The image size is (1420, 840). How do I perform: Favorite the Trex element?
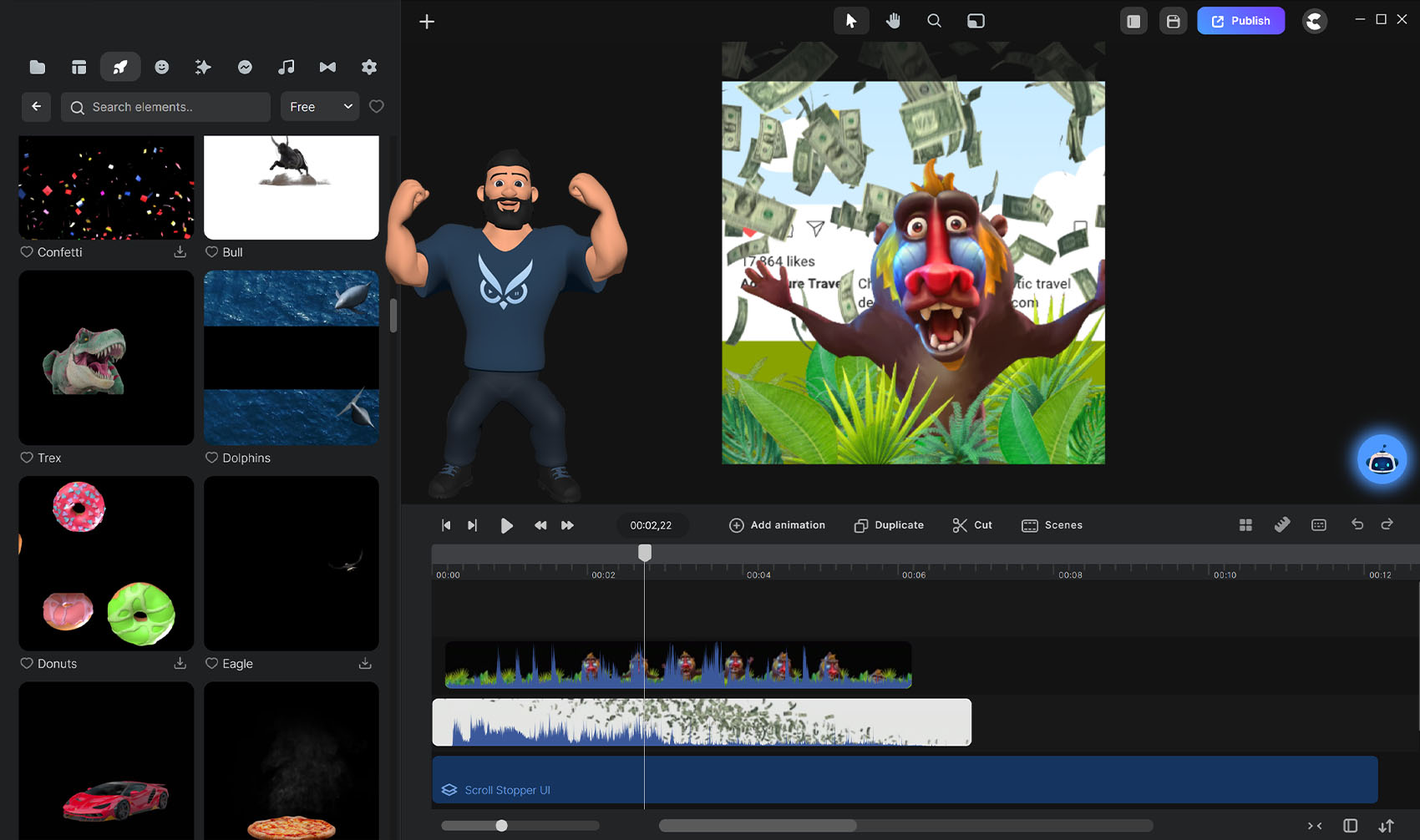(x=27, y=458)
